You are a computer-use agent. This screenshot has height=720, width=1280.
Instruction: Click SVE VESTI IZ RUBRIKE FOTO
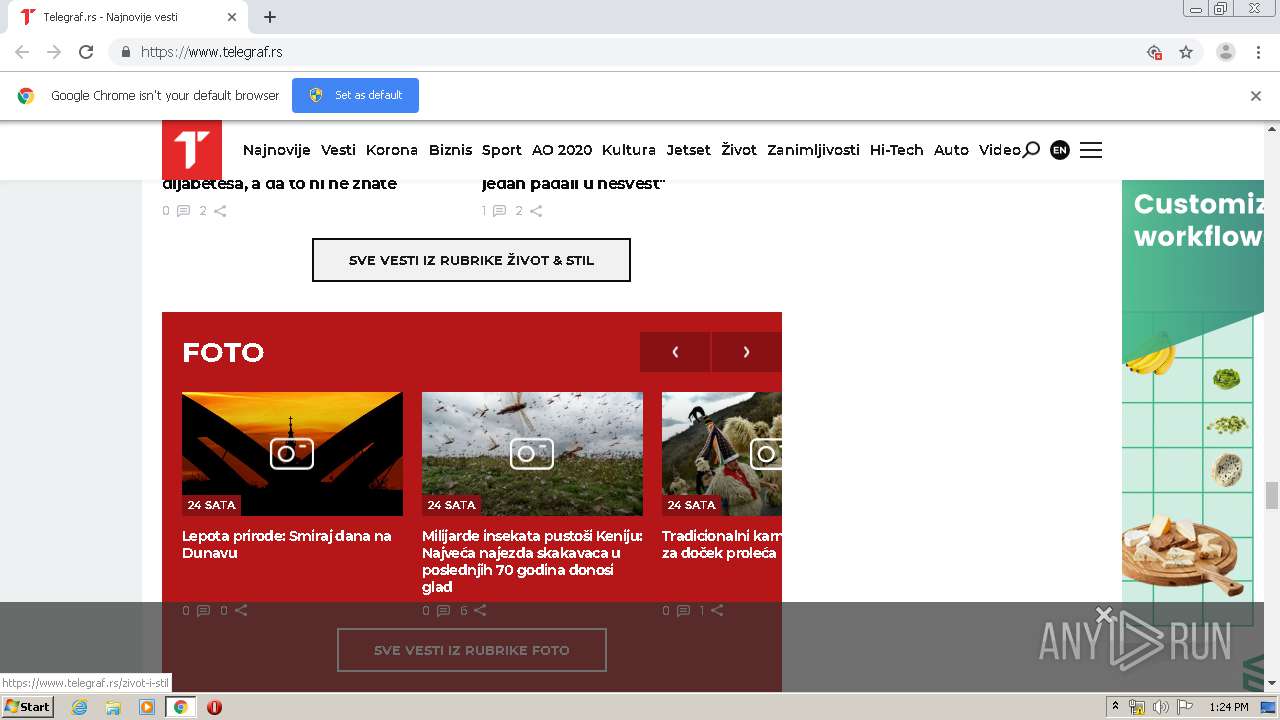(x=472, y=650)
